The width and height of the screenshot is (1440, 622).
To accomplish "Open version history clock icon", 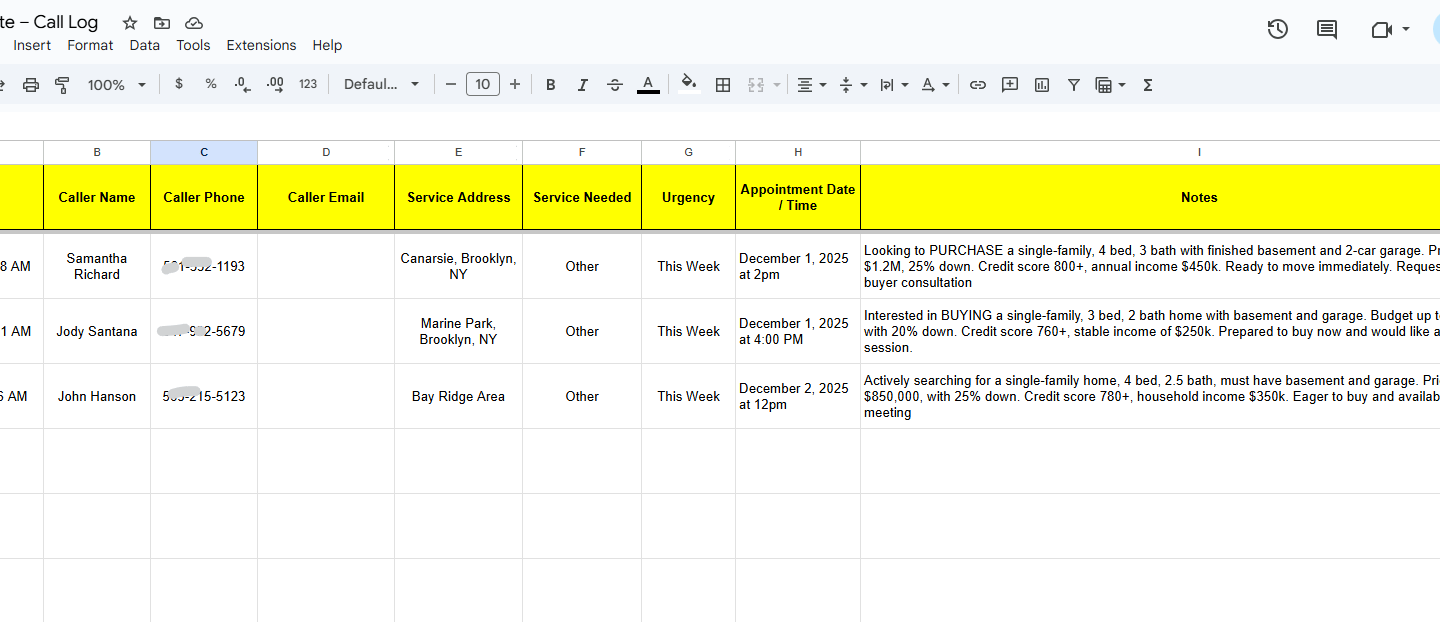I will pyautogui.click(x=1277, y=30).
